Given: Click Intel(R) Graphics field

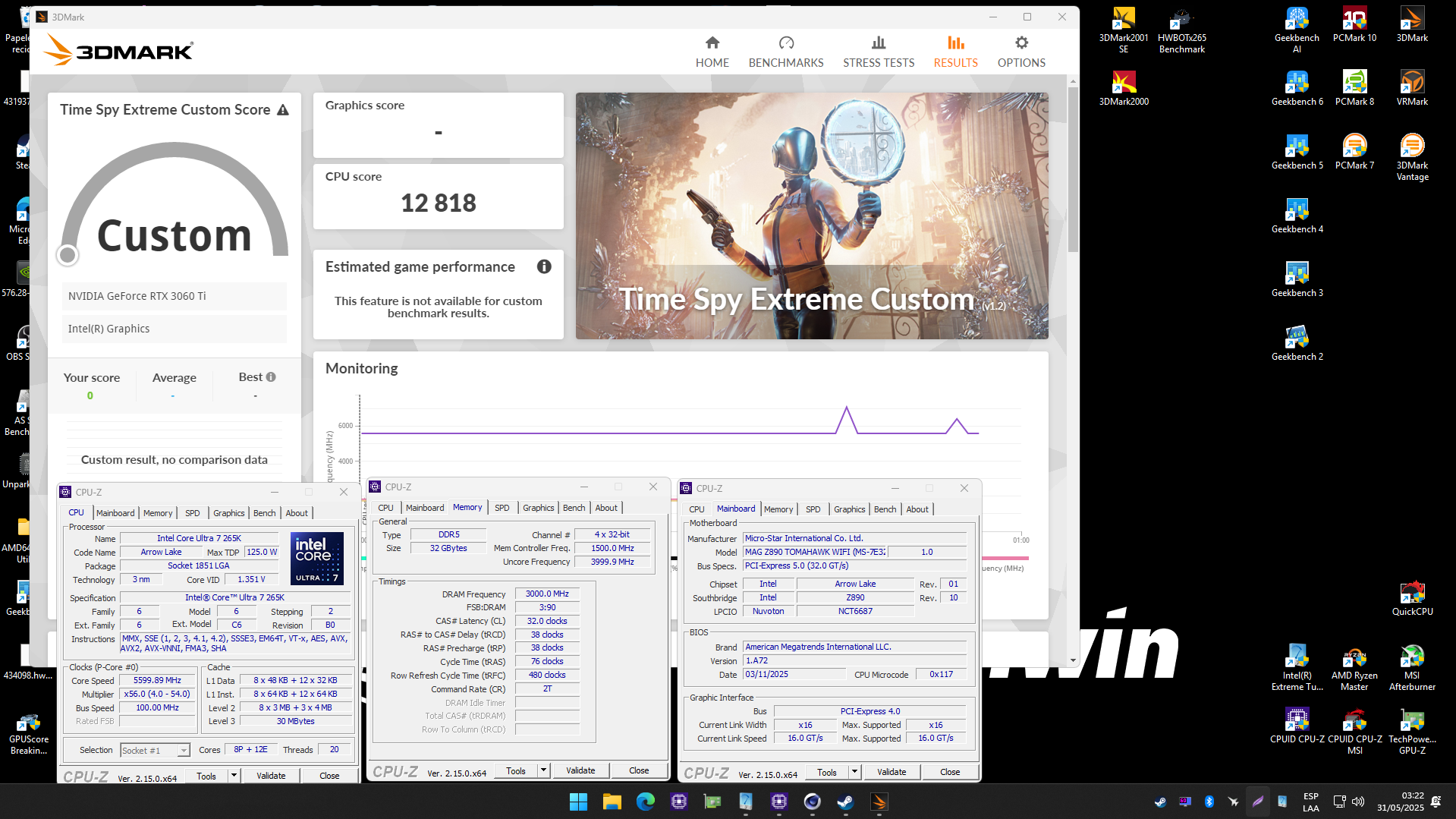Looking at the screenshot, I should click(x=175, y=329).
